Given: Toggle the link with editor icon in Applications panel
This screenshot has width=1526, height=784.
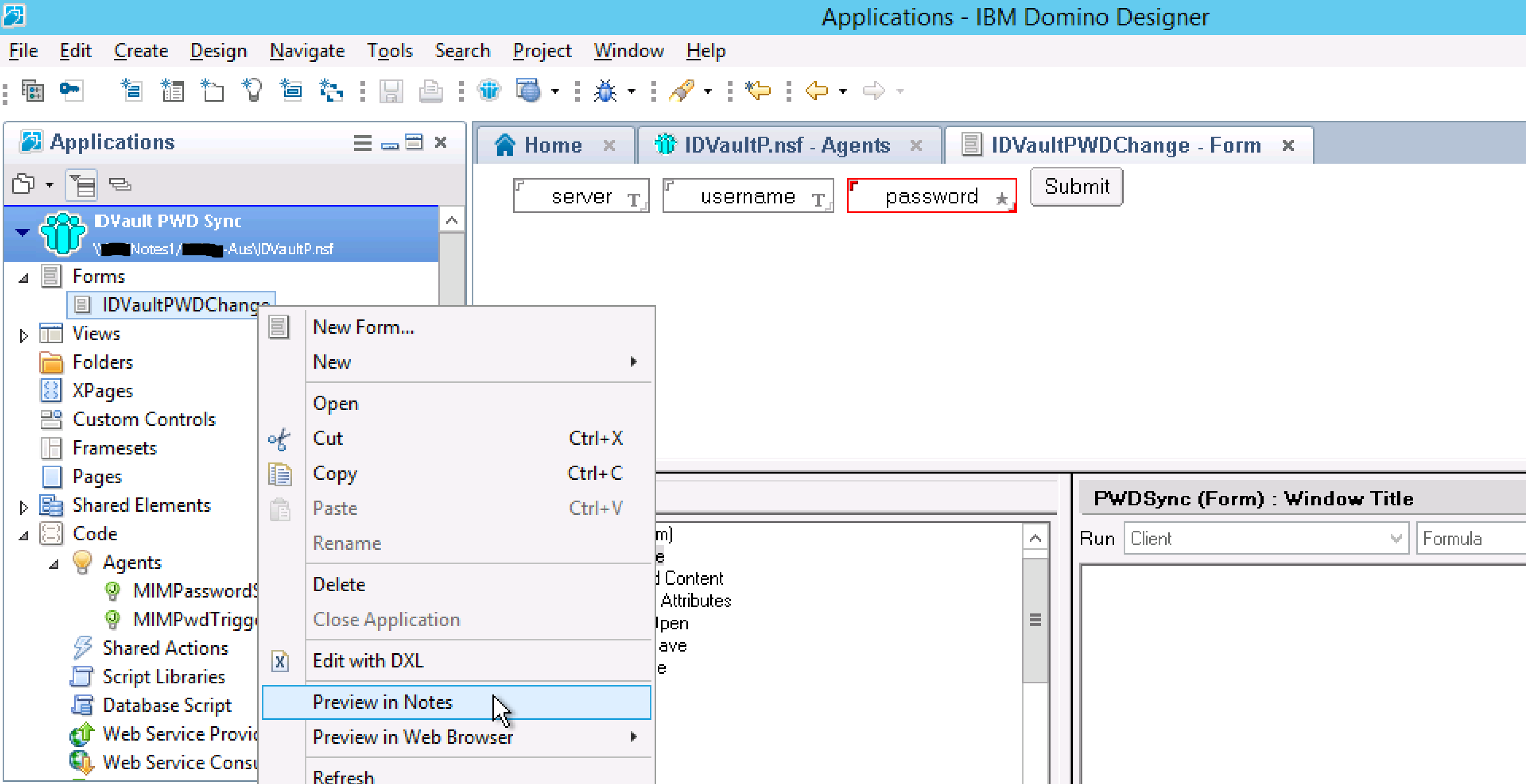Looking at the screenshot, I should click(x=120, y=185).
